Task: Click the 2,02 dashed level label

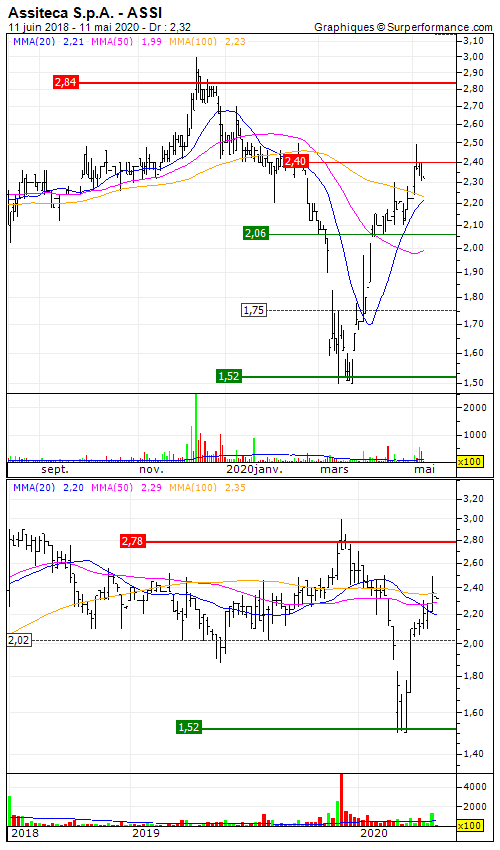Action: point(20,640)
